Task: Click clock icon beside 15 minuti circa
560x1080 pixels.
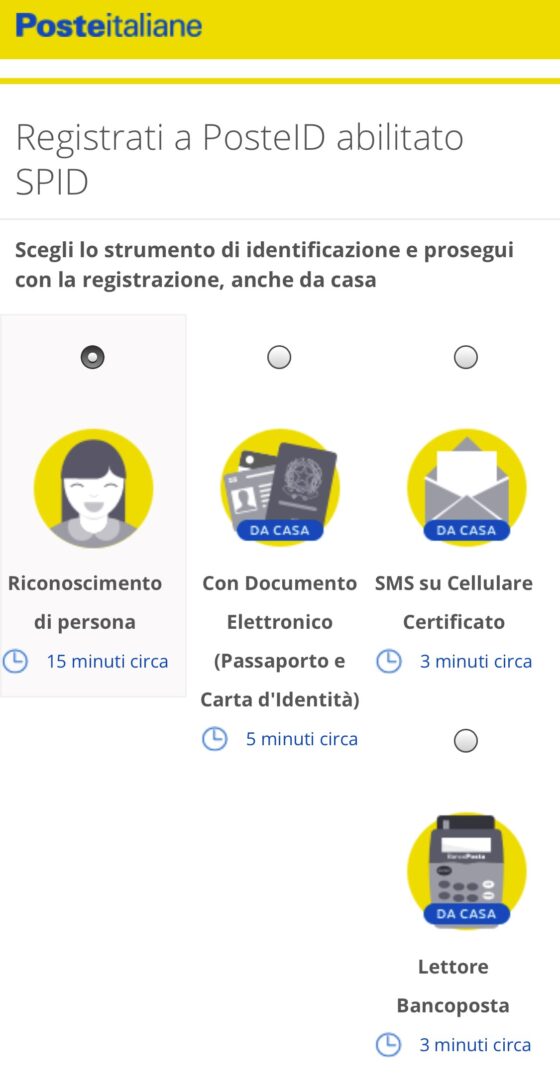Action: (x=15, y=661)
